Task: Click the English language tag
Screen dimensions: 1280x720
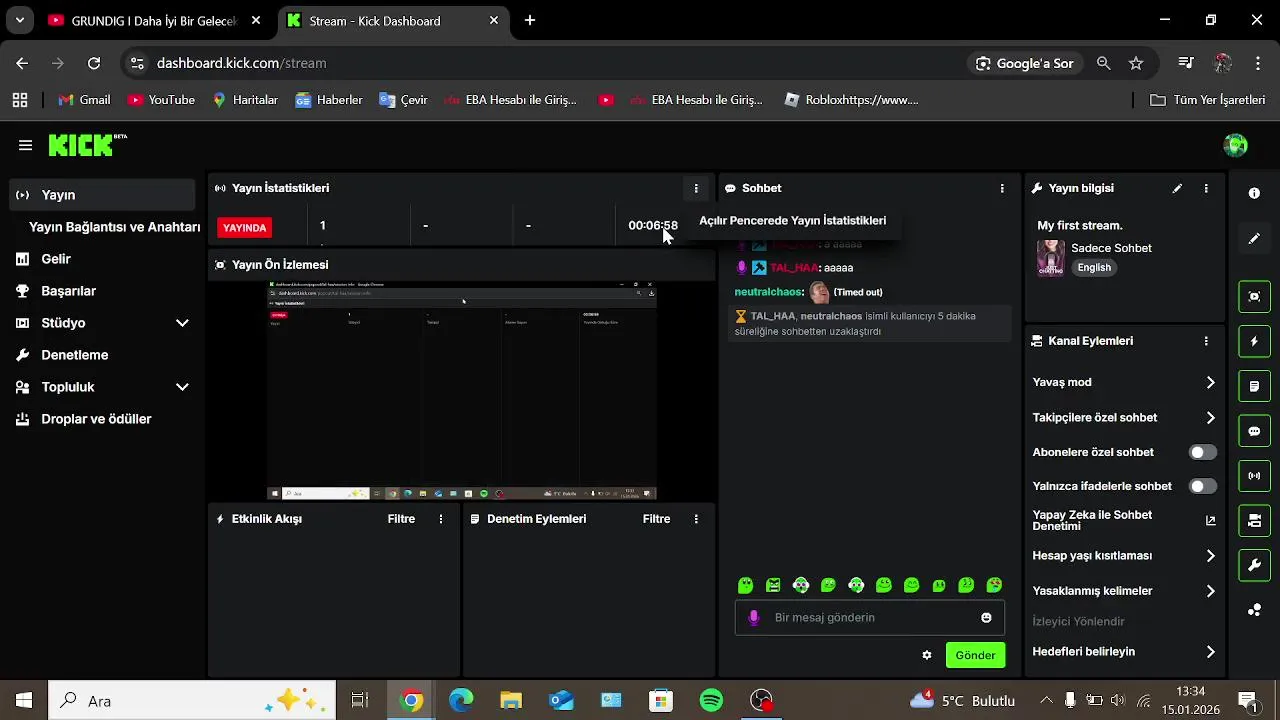Action: (x=1094, y=268)
